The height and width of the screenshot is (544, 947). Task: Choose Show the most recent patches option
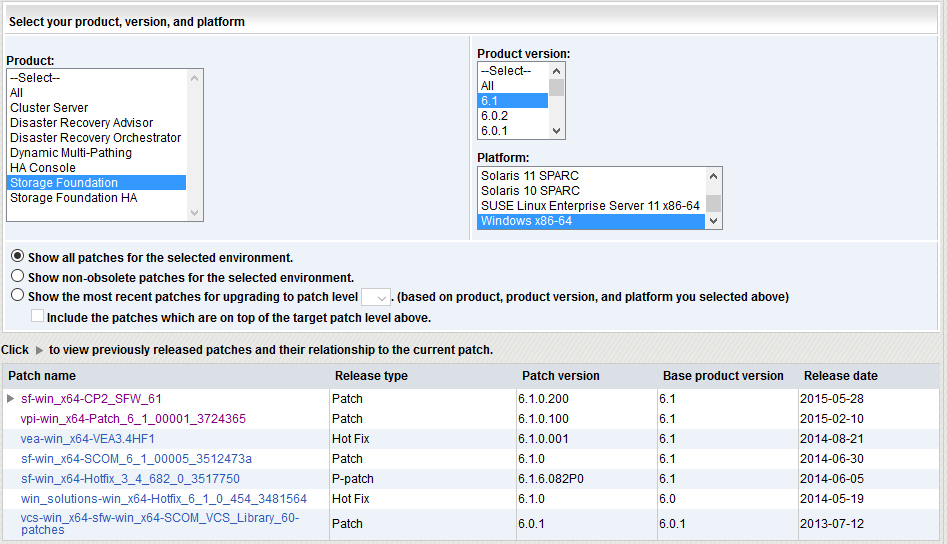click(17, 296)
